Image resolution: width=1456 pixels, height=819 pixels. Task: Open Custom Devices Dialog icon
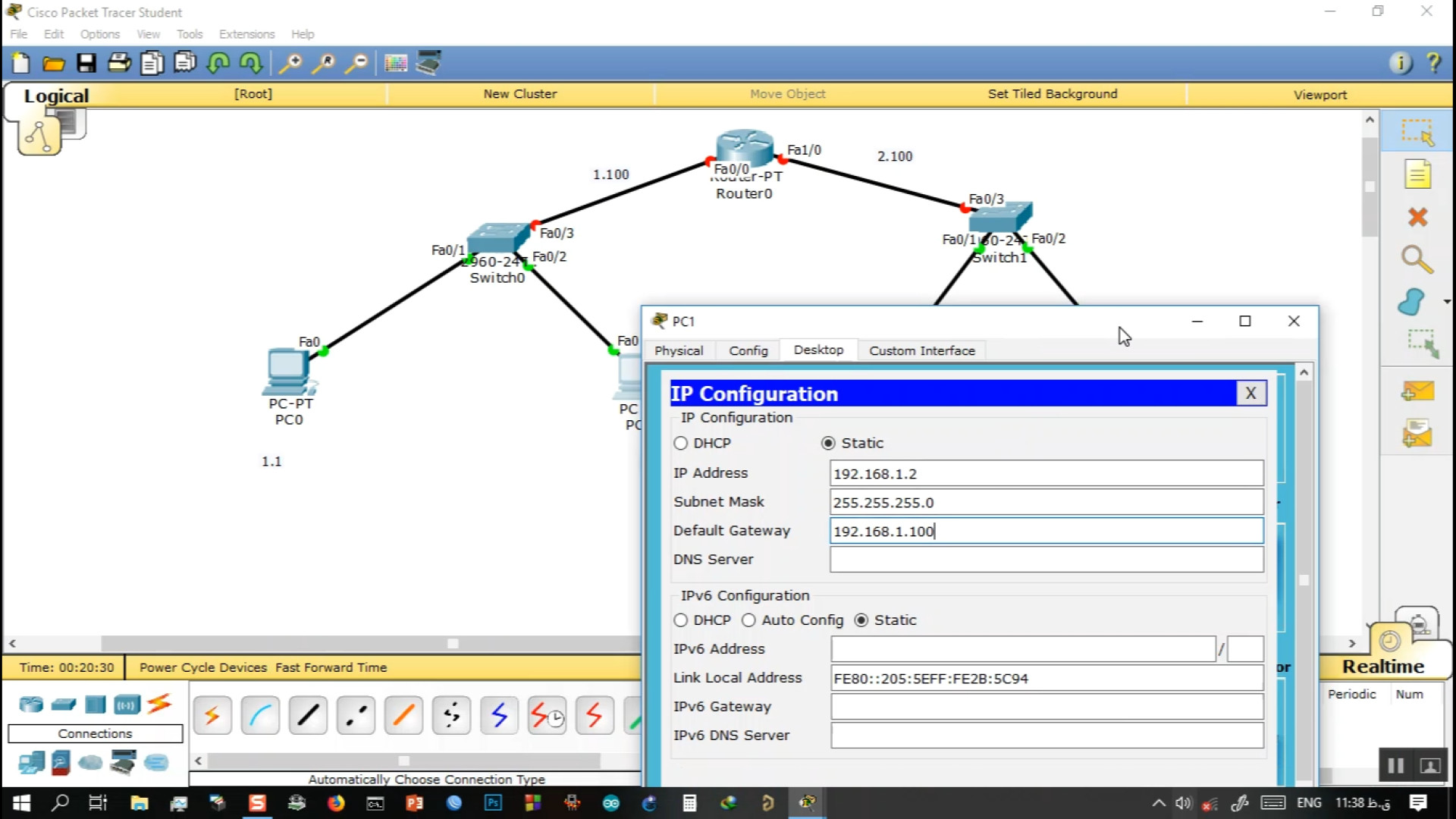pos(428,63)
